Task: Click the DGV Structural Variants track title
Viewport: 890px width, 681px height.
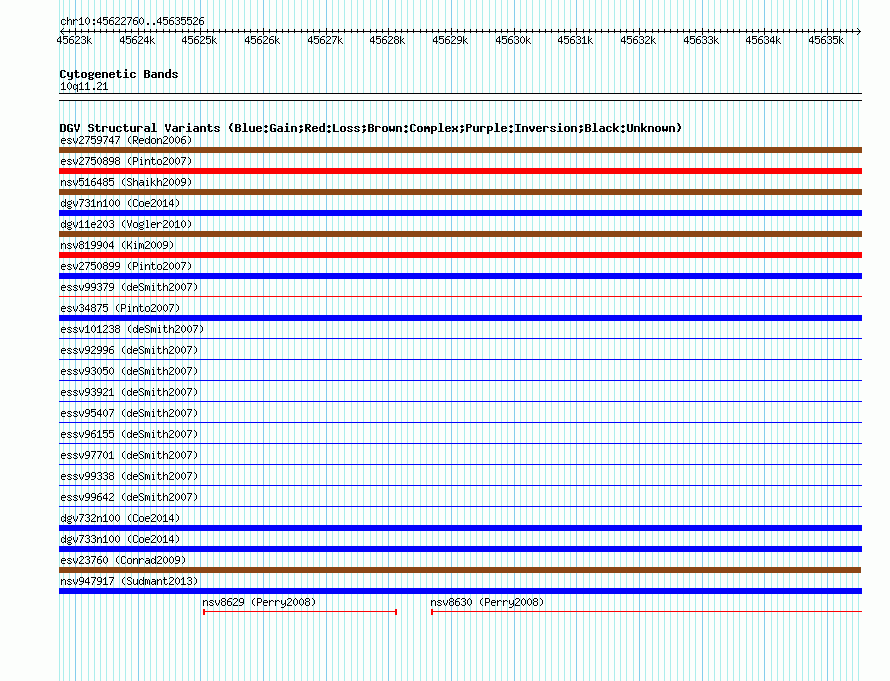Action: (371, 128)
